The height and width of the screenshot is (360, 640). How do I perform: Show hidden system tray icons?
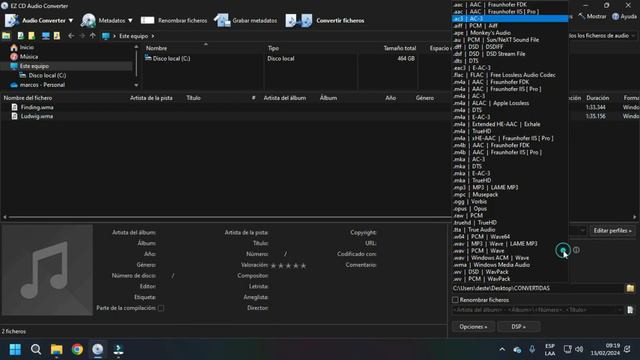click(x=502, y=349)
